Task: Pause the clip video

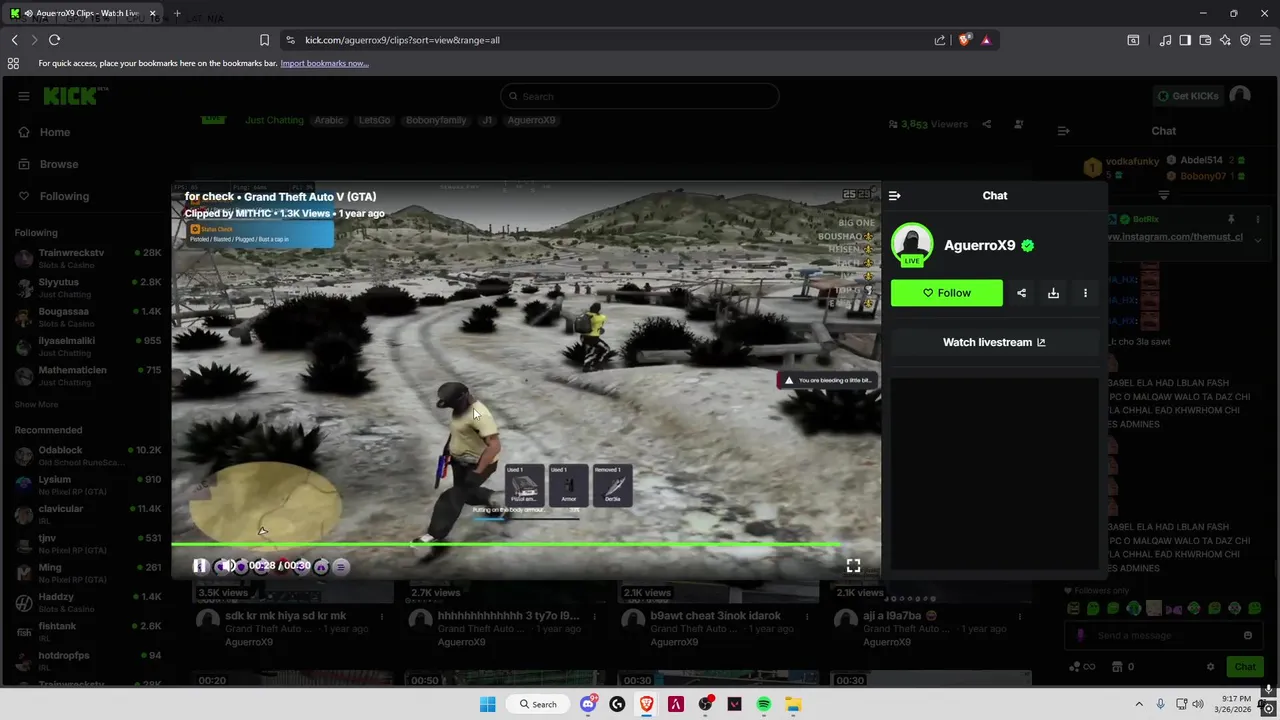Action: point(200,566)
